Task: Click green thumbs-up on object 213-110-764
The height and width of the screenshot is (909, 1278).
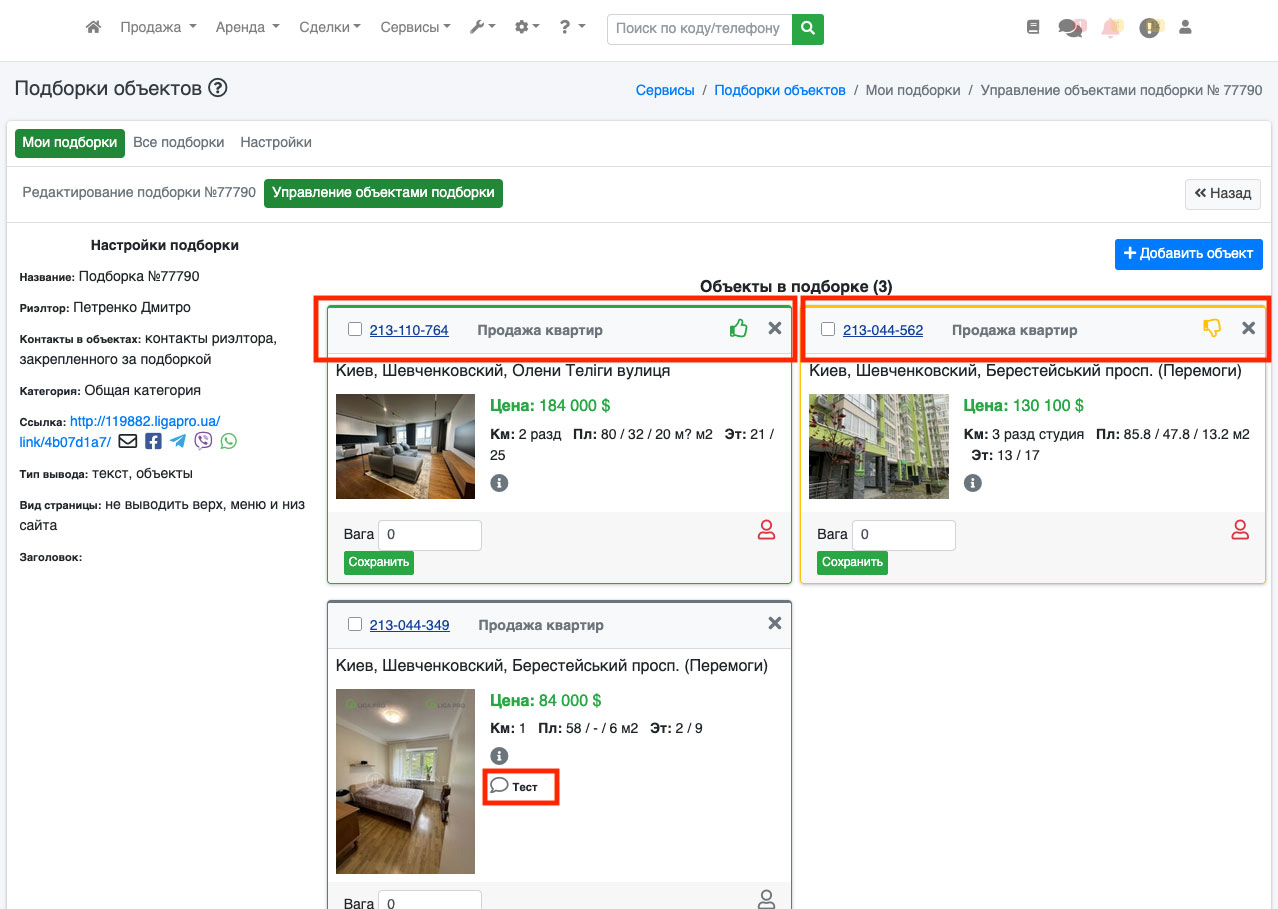Action: [738, 328]
